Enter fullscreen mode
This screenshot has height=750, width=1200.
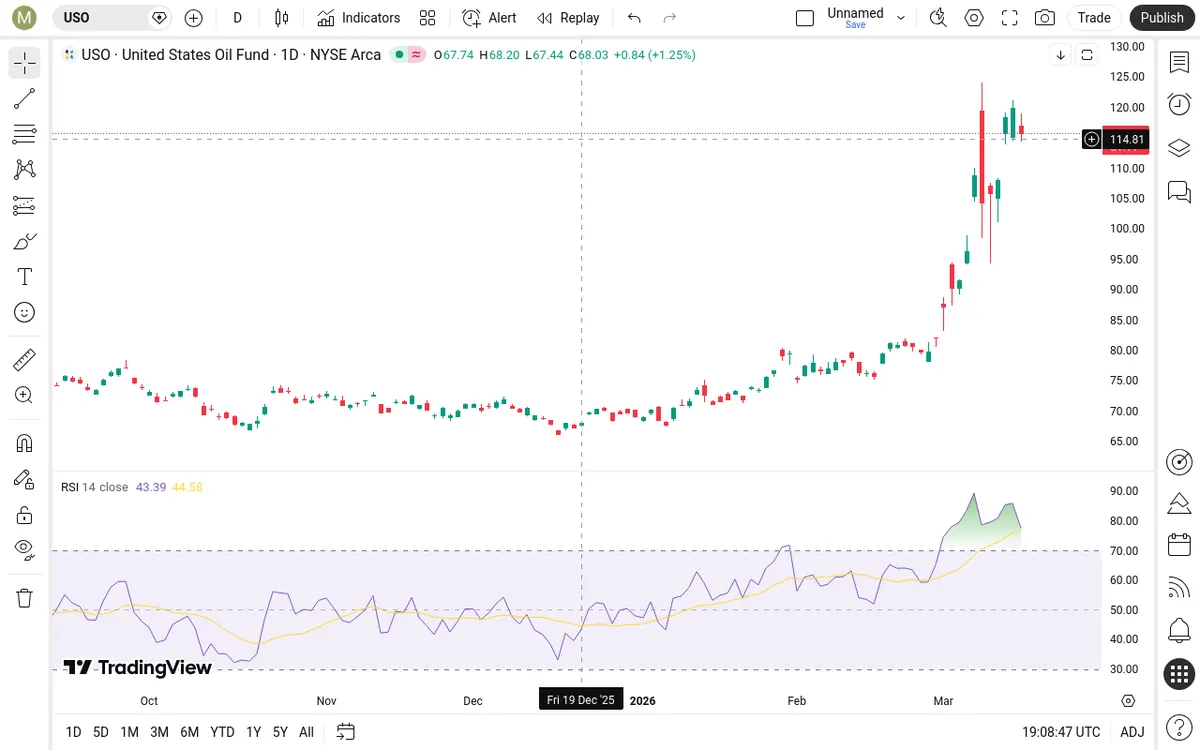pyautogui.click(x=1010, y=17)
